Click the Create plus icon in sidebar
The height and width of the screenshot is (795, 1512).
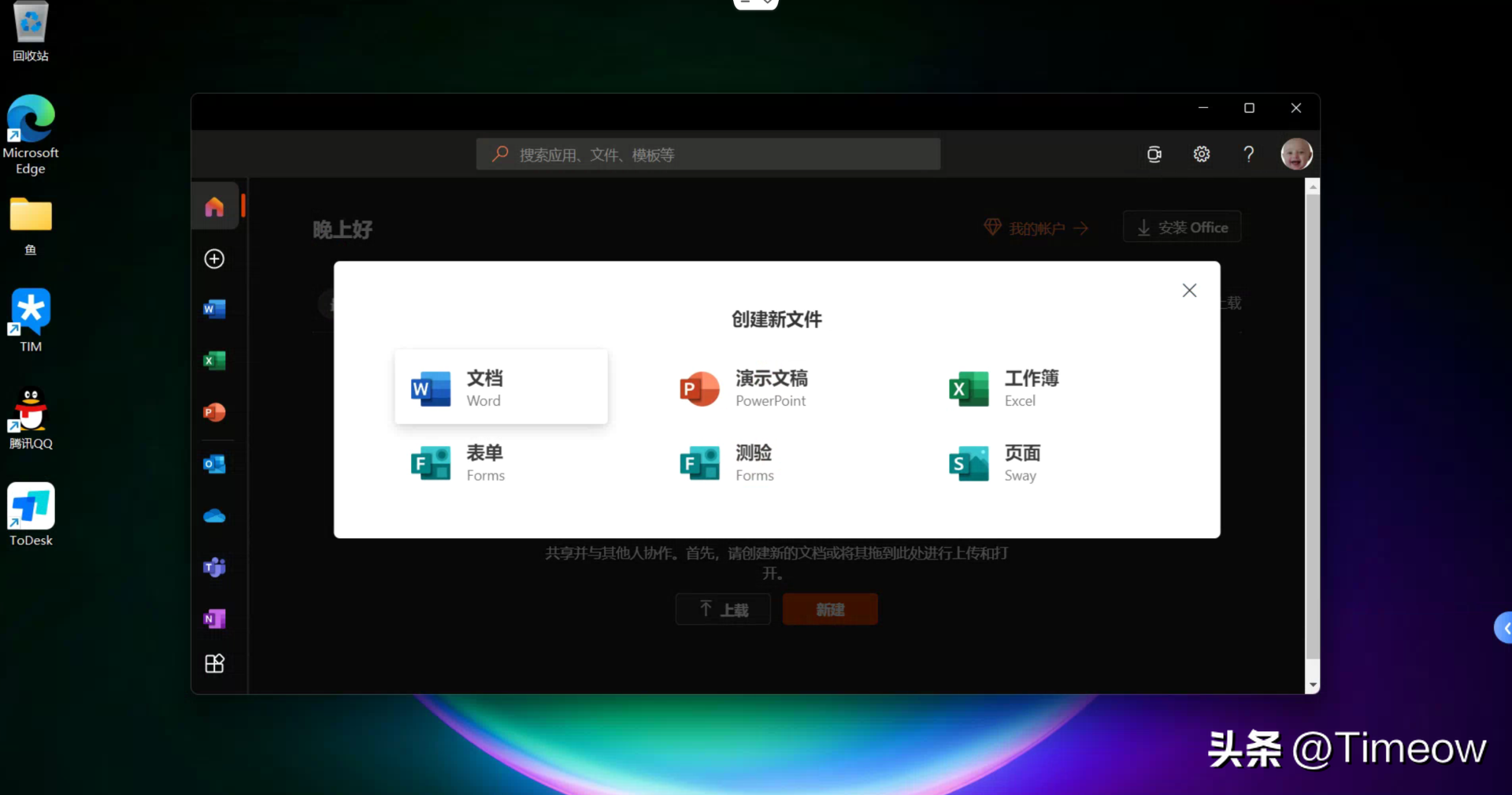214,259
